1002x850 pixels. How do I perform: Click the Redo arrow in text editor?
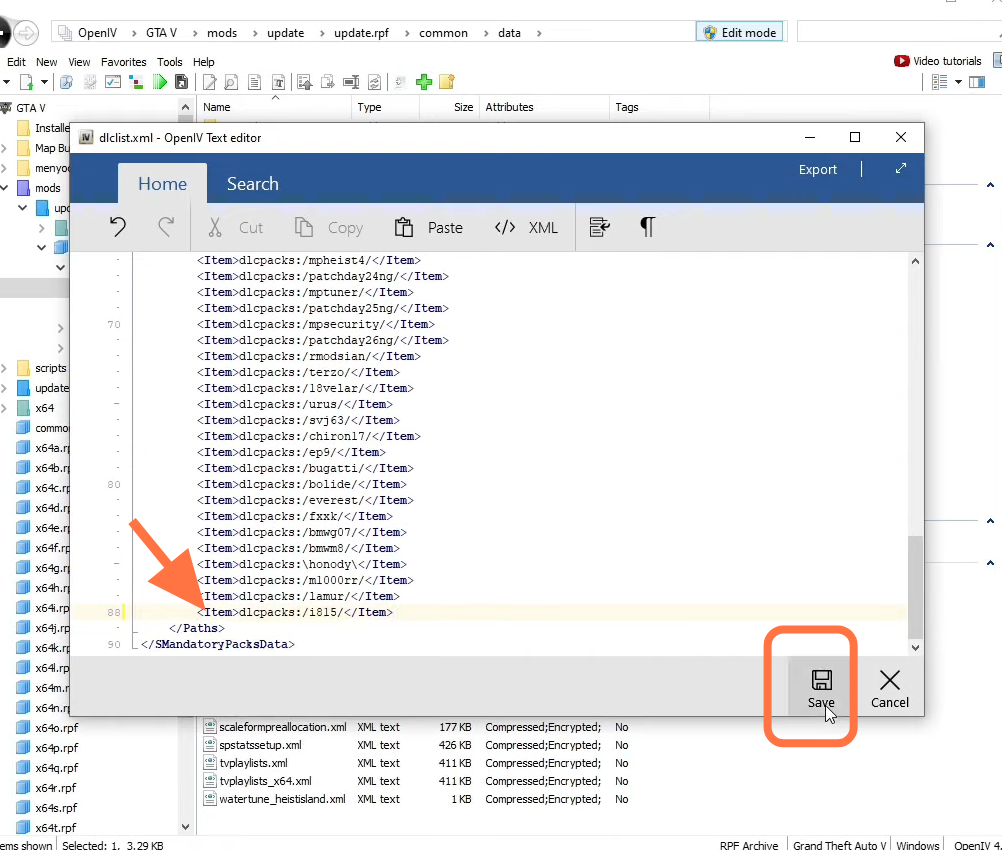pos(166,227)
